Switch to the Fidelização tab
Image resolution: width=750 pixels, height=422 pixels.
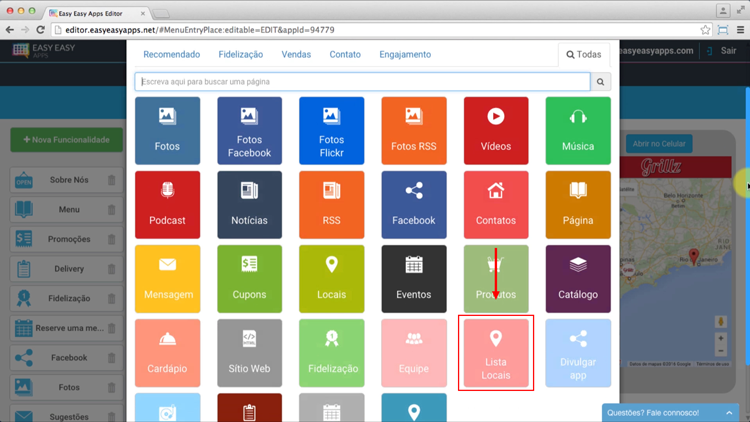(240, 55)
